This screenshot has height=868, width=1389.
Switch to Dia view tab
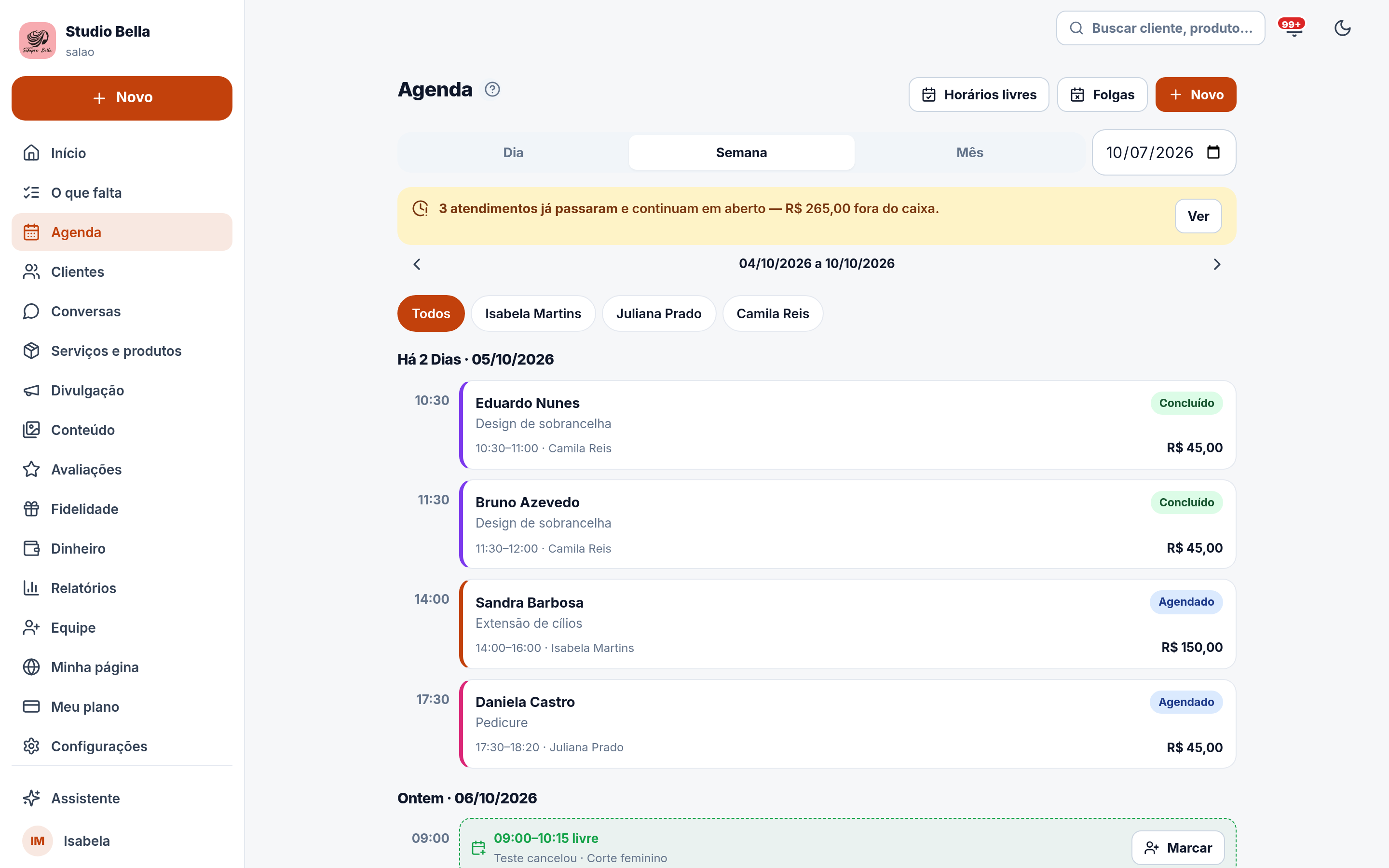[x=513, y=153]
